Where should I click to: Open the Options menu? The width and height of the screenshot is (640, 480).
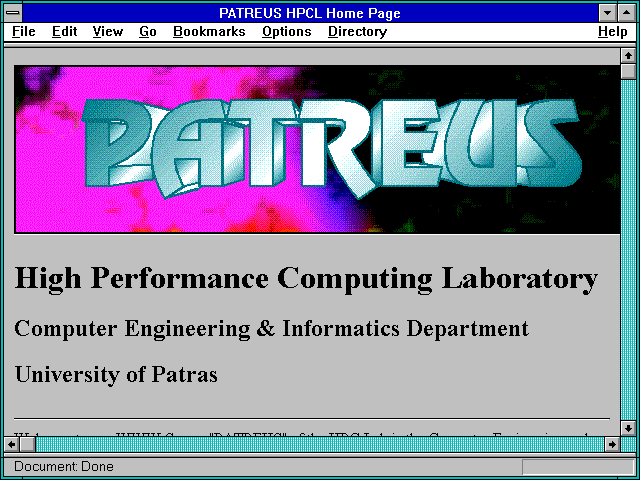287,32
